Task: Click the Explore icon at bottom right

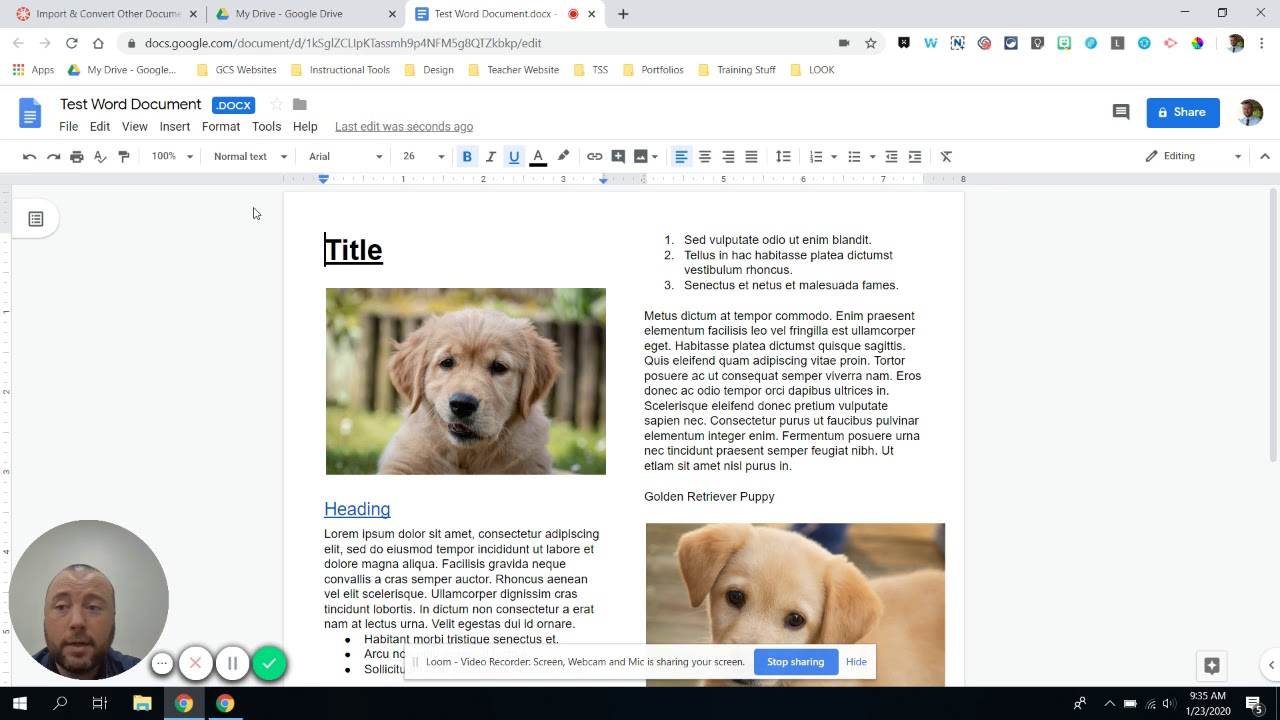Action: pyautogui.click(x=1211, y=665)
